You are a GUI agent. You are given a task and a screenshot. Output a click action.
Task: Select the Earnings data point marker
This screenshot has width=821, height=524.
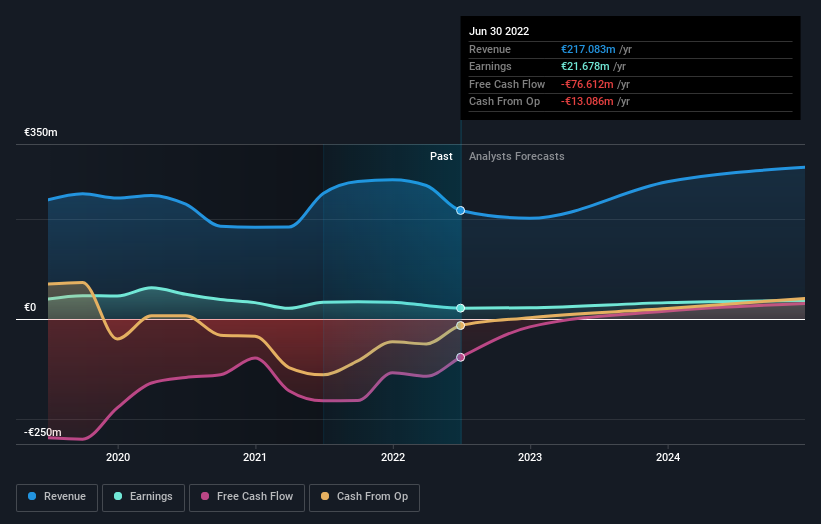[x=460, y=308]
